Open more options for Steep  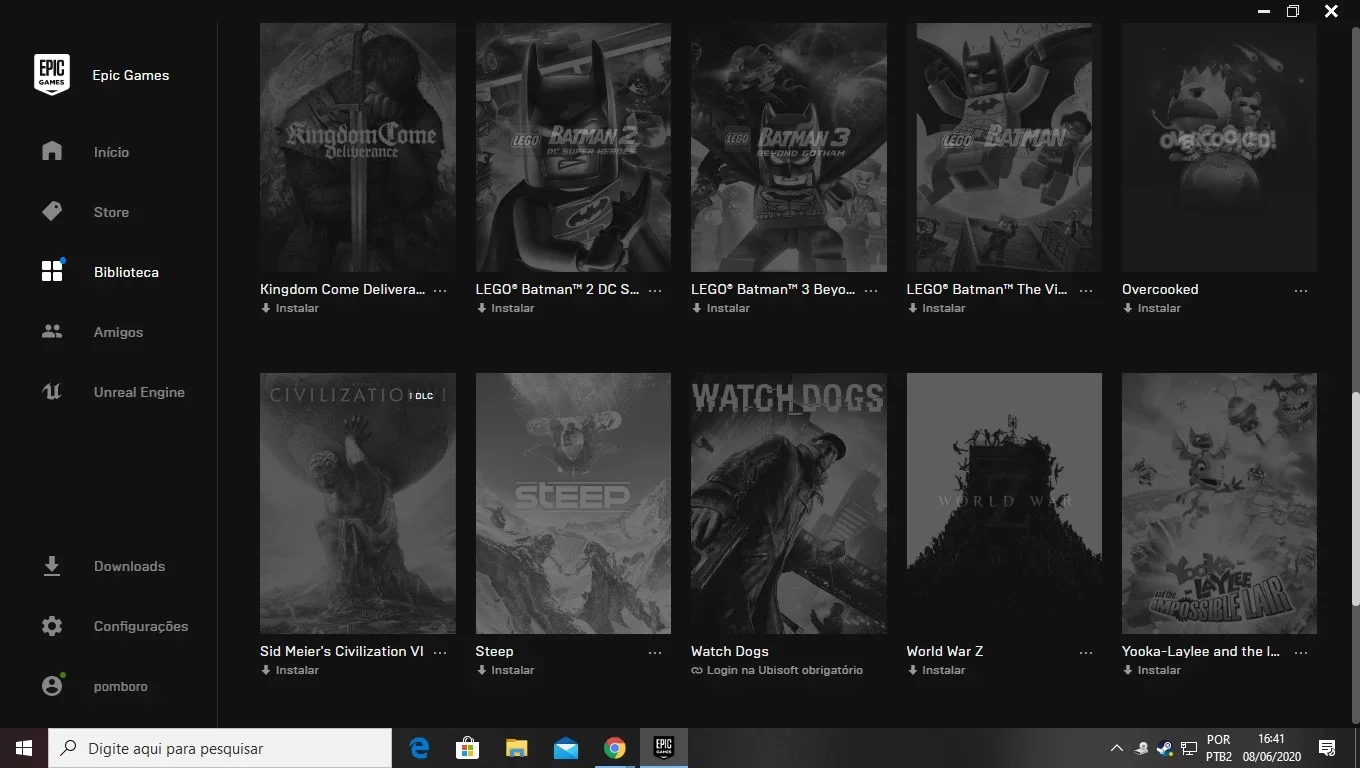(x=655, y=652)
